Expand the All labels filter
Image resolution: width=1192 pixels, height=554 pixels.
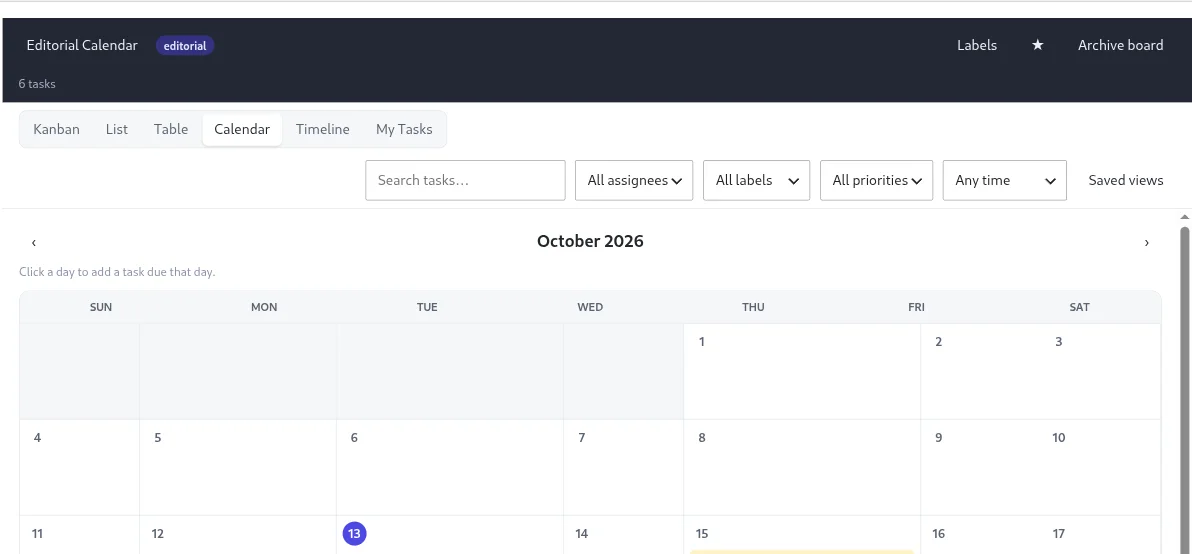pyautogui.click(x=756, y=180)
